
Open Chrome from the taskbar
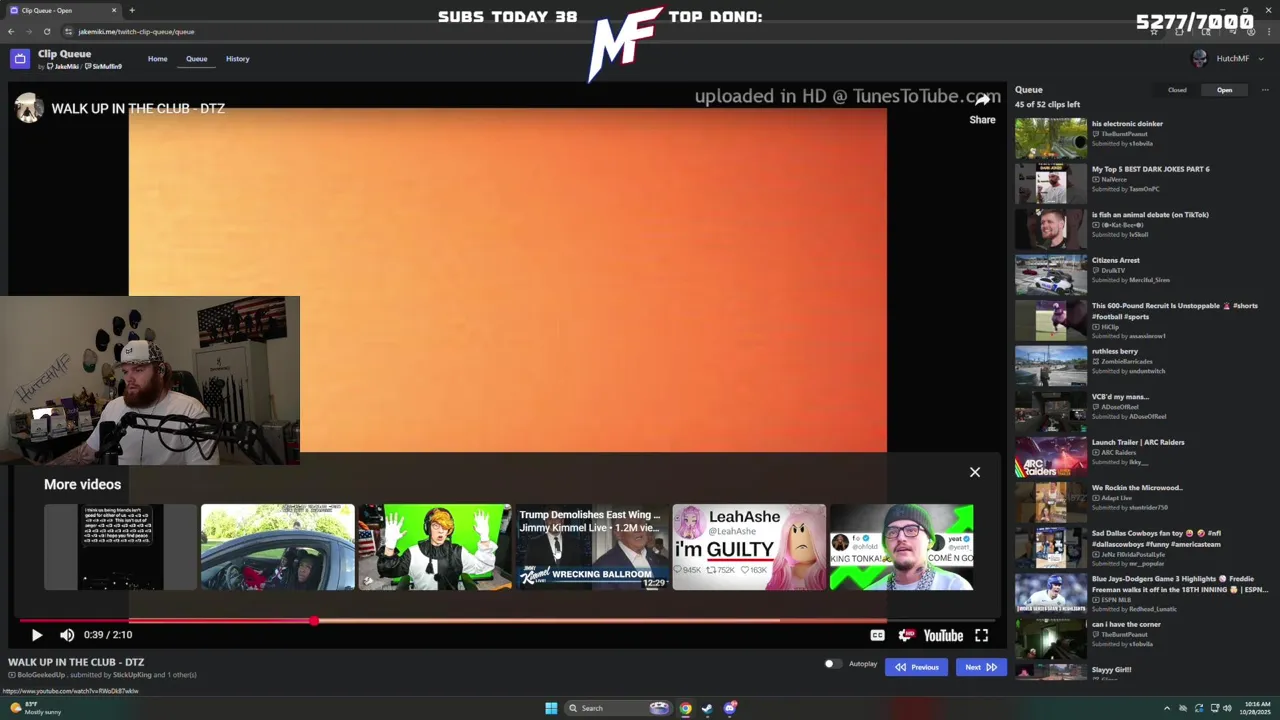click(685, 708)
